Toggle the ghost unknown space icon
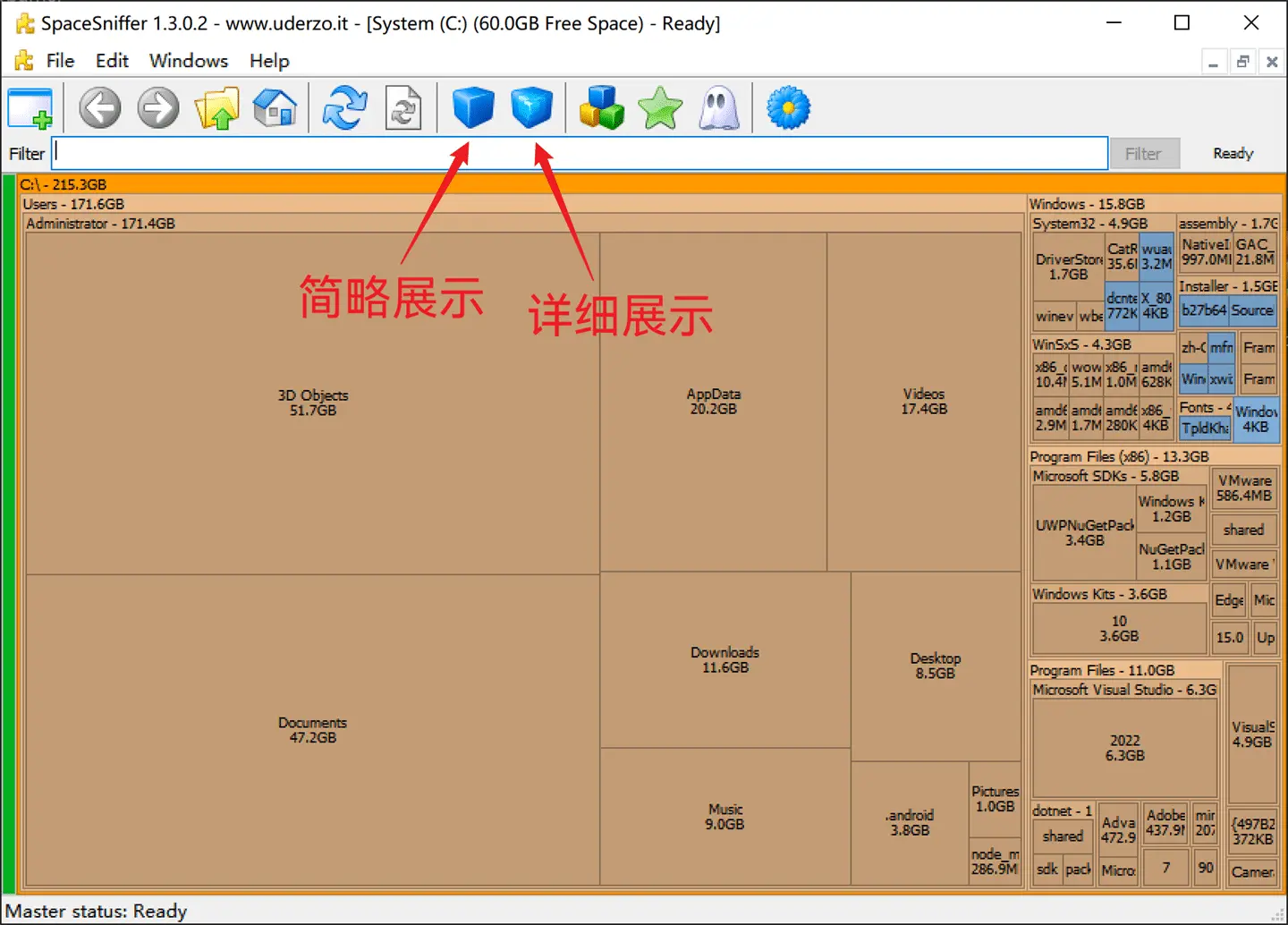Viewport: 1288px width, 925px height. click(719, 108)
